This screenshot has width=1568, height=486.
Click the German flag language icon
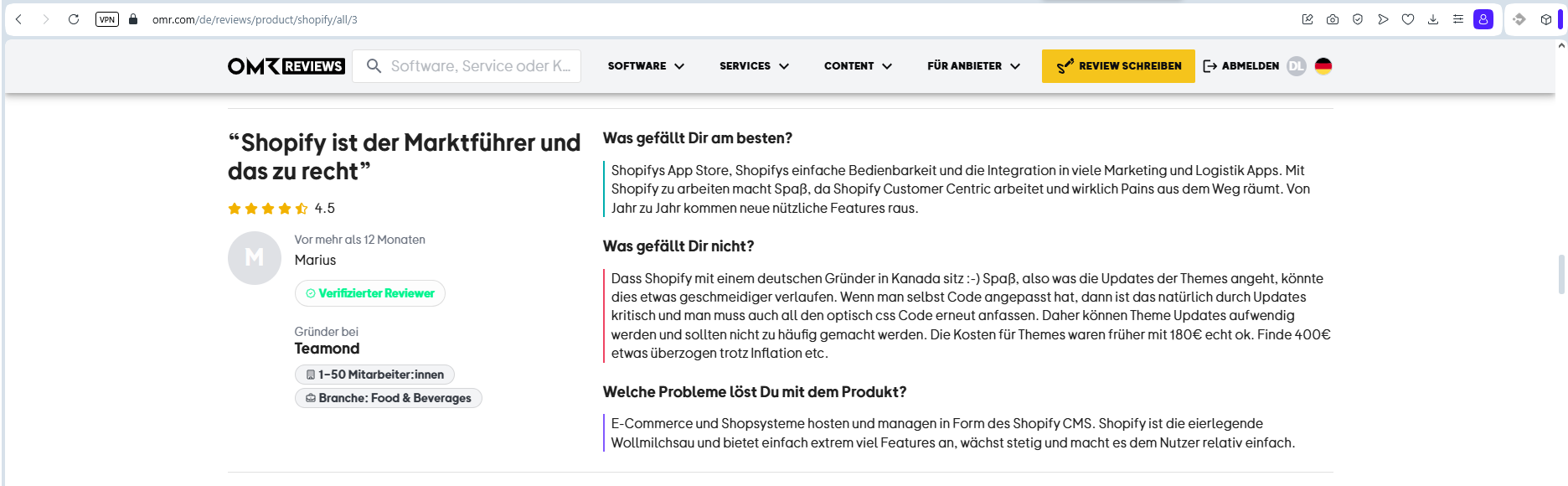1323,66
